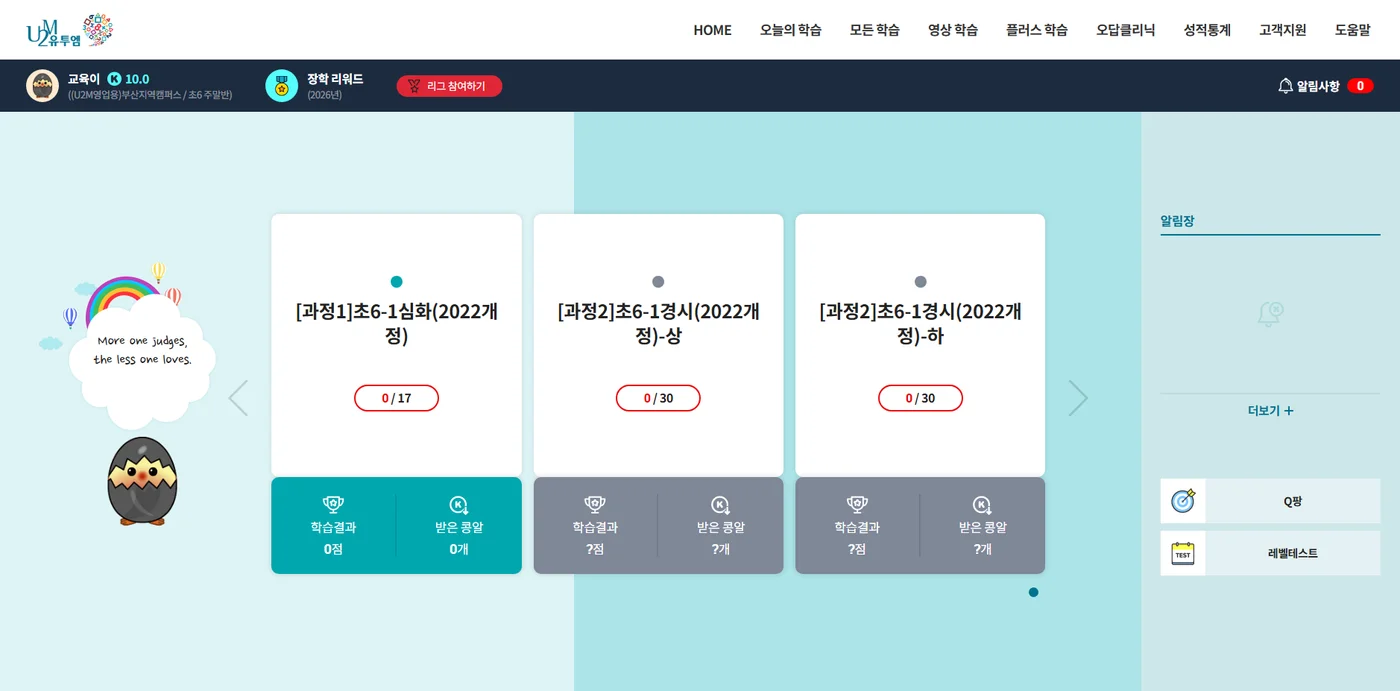Viewport: 1400px width, 691px height.
Task: Click 학습결과 ?점 under 경시-상 card
Action: [x=595, y=526]
